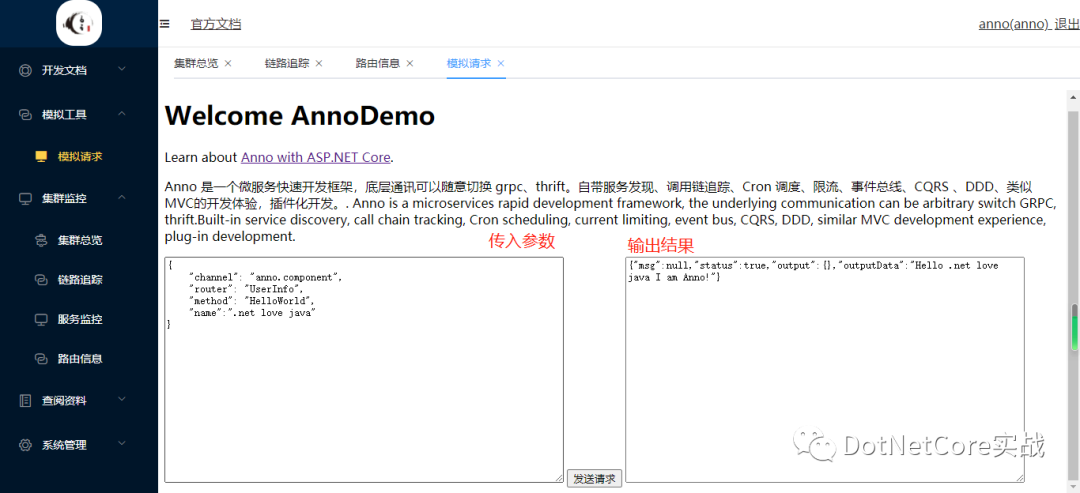Close the 路由信息 tab

click(410, 63)
